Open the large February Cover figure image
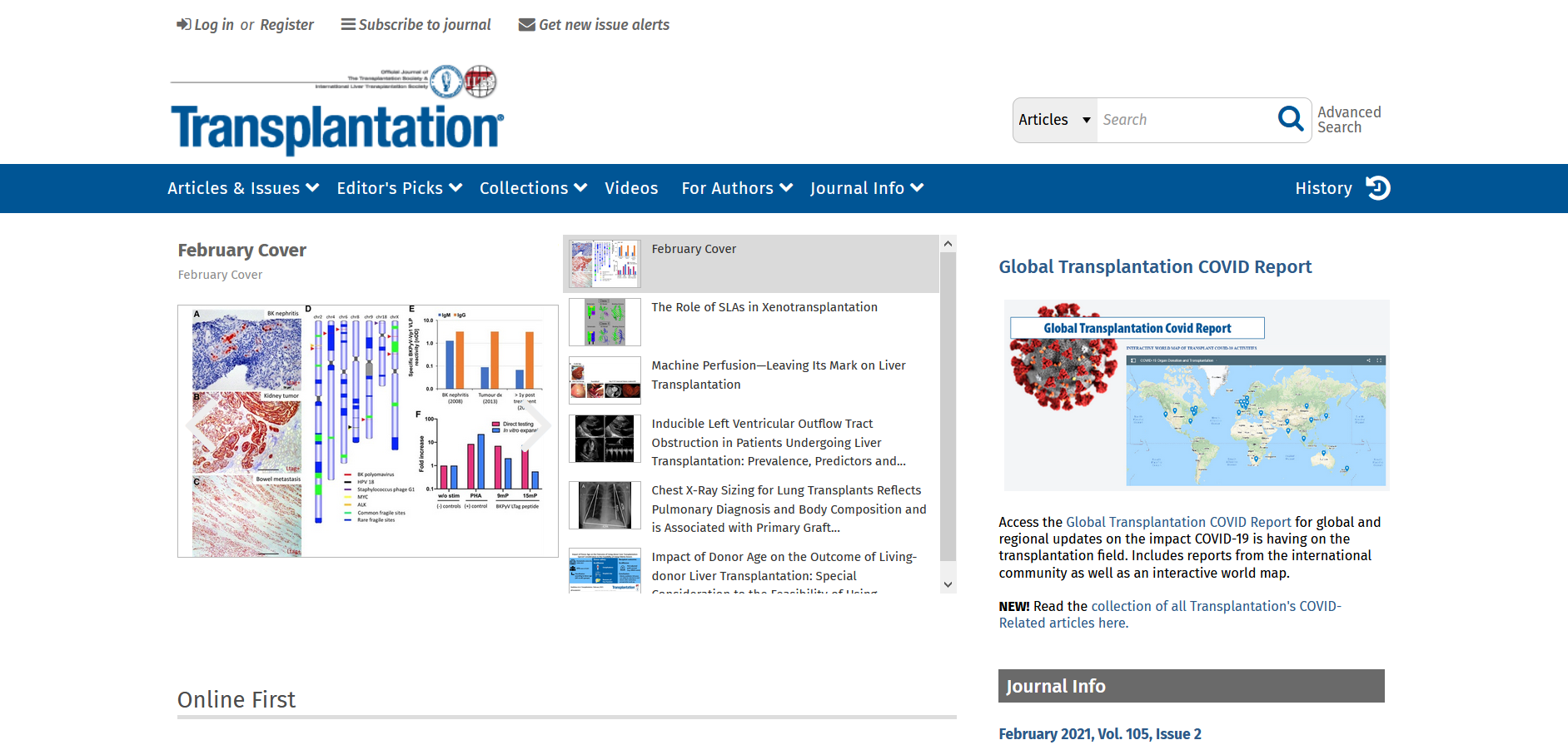The width and height of the screenshot is (1568, 745). [367, 431]
